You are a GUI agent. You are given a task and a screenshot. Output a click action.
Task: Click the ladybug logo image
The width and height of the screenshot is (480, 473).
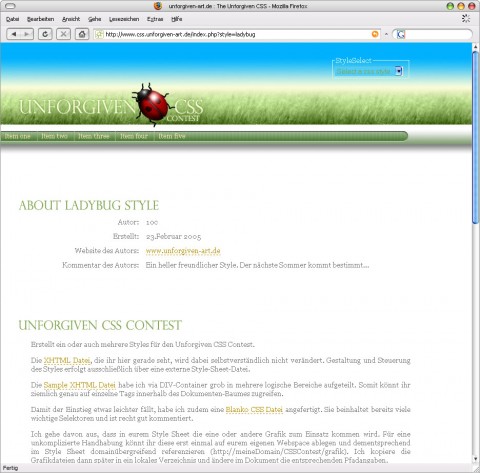(152, 104)
